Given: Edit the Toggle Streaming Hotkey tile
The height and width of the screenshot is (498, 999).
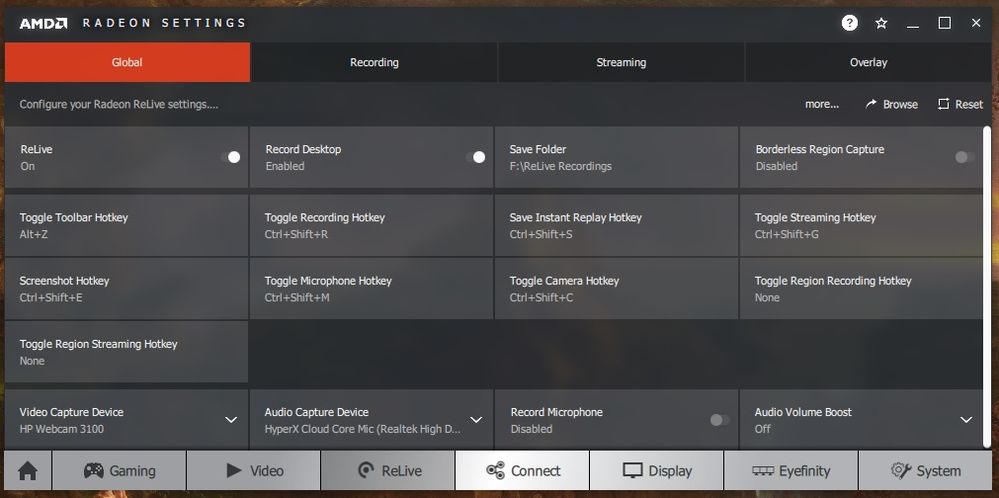Looking at the screenshot, I should 861,225.
